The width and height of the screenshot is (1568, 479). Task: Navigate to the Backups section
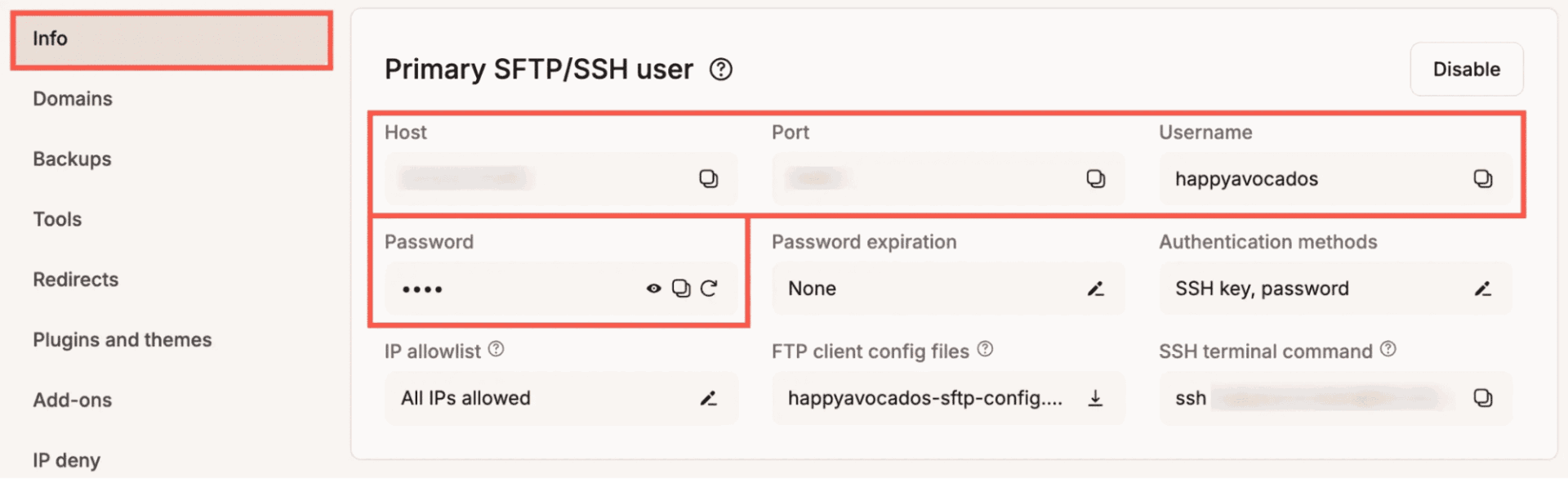pos(72,159)
